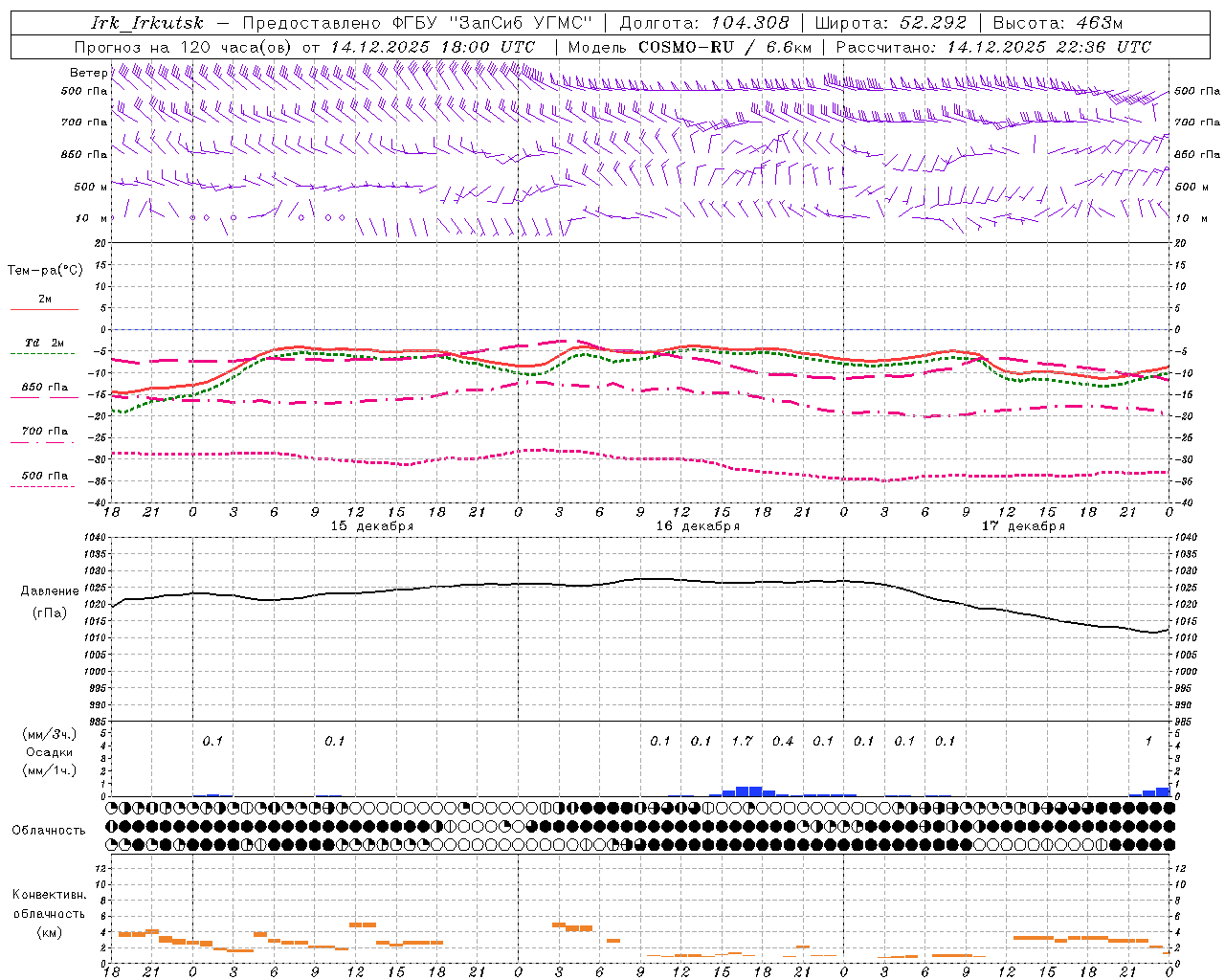Select the latitude value "Широта: 52.292"

pyautogui.click(x=891, y=23)
